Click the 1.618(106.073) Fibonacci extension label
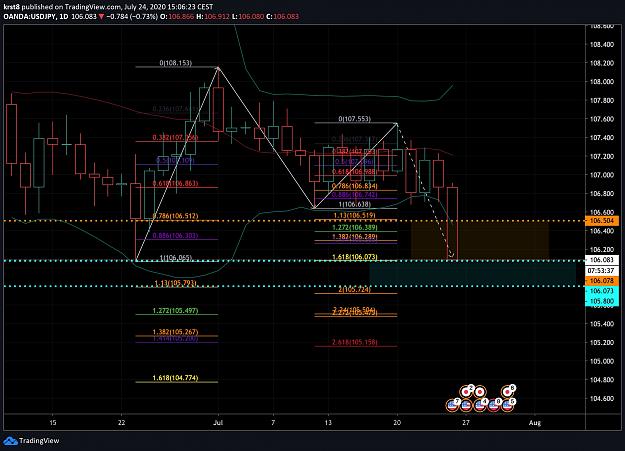 pyautogui.click(x=354, y=257)
